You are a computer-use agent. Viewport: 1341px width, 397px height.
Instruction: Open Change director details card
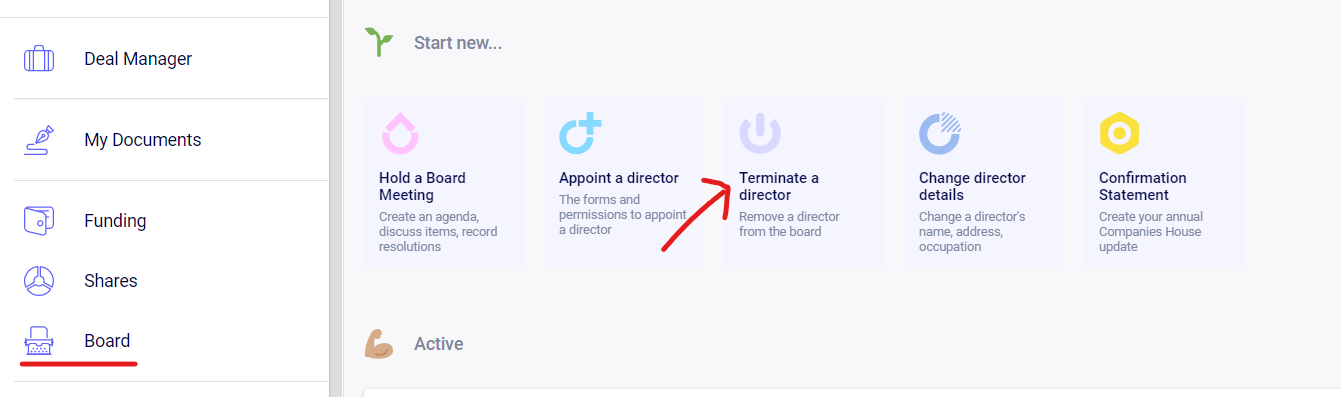point(984,182)
